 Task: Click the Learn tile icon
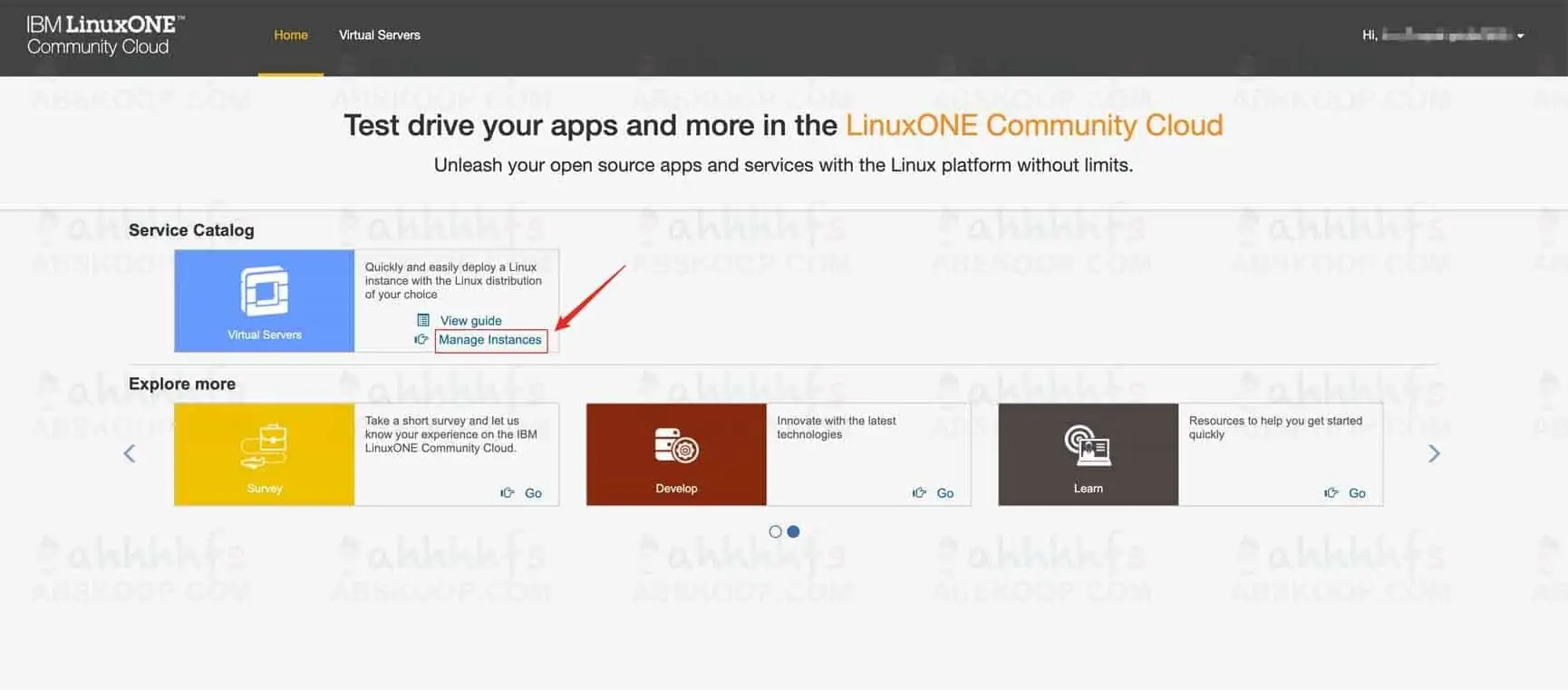(1088, 445)
